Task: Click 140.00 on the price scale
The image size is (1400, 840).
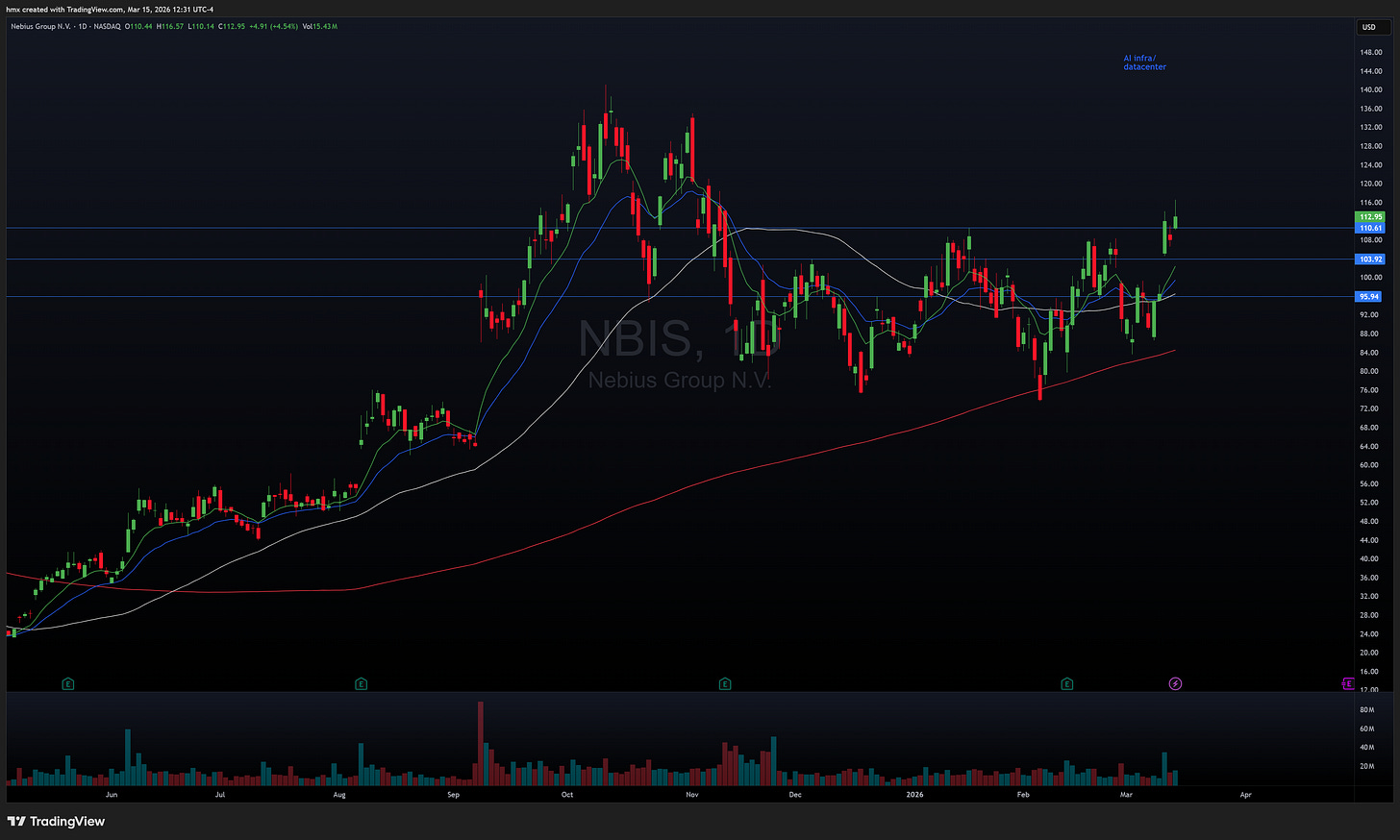Action: pyautogui.click(x=1371, y=89)
